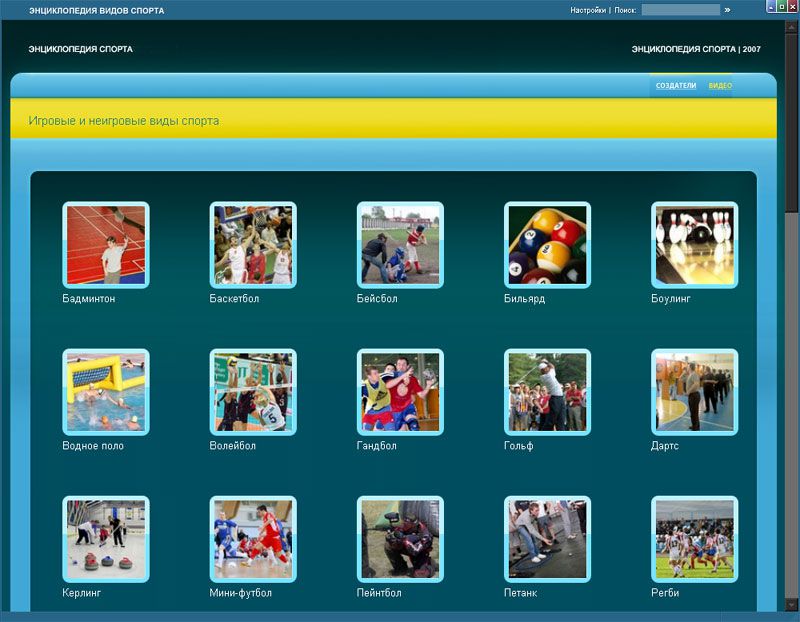Open the Пейнтбол picture icon
Viewport: 800px width, 622px height.
coord(400,539)
